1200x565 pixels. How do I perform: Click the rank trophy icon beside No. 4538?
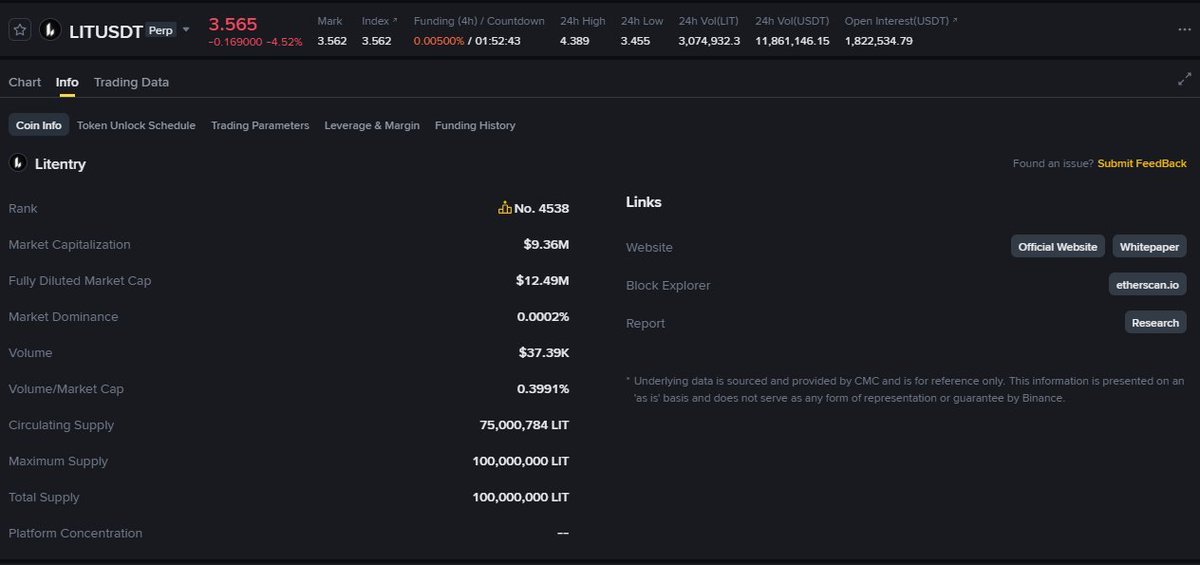(505, 208)
